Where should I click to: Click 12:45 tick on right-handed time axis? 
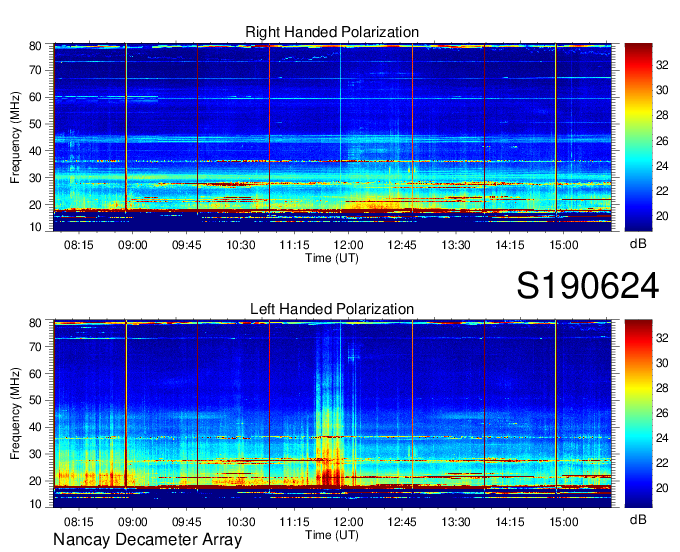[x=402, y=245]
